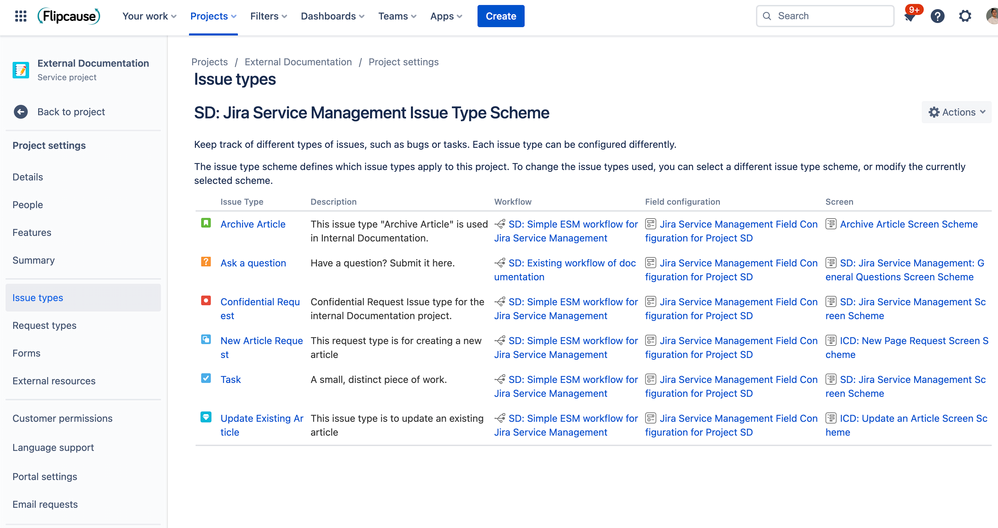Click the New Article Request type icon
The image size is (998, 528).
click(x=206, y=339)
